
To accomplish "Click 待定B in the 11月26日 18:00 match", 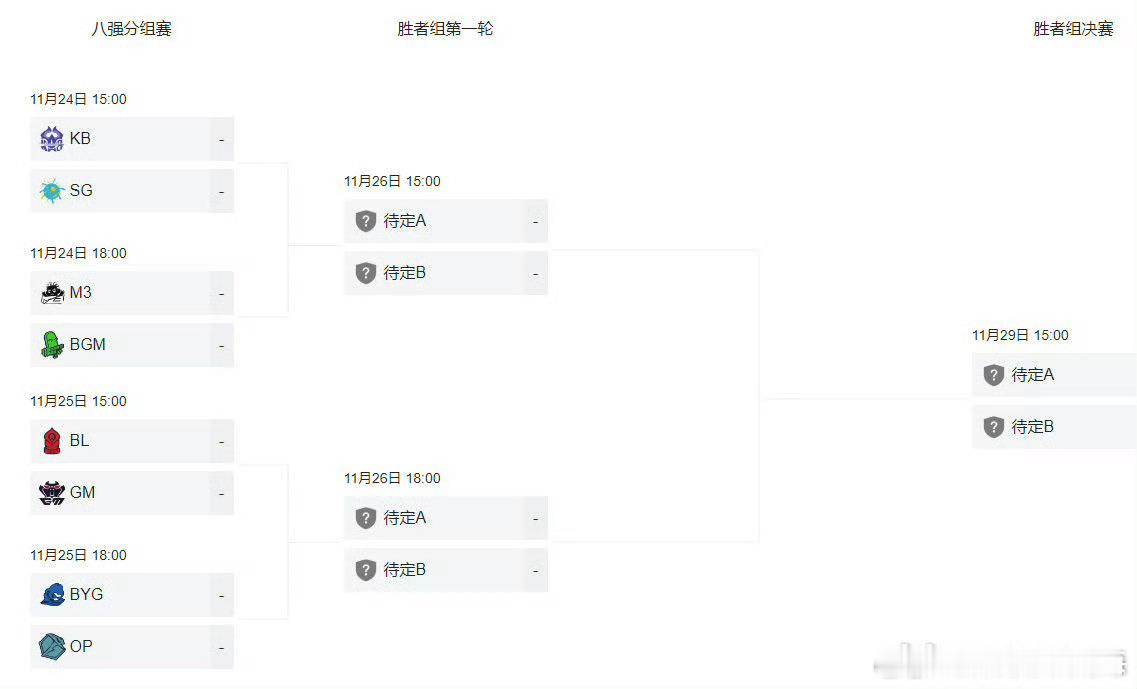I will 405,570.
